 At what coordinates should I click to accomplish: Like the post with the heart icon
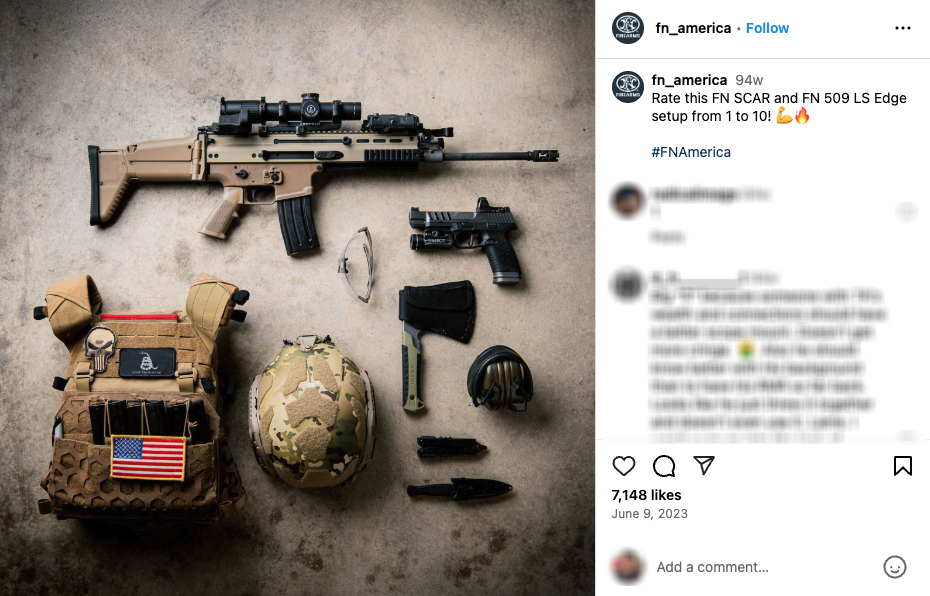tap(623, 466)
